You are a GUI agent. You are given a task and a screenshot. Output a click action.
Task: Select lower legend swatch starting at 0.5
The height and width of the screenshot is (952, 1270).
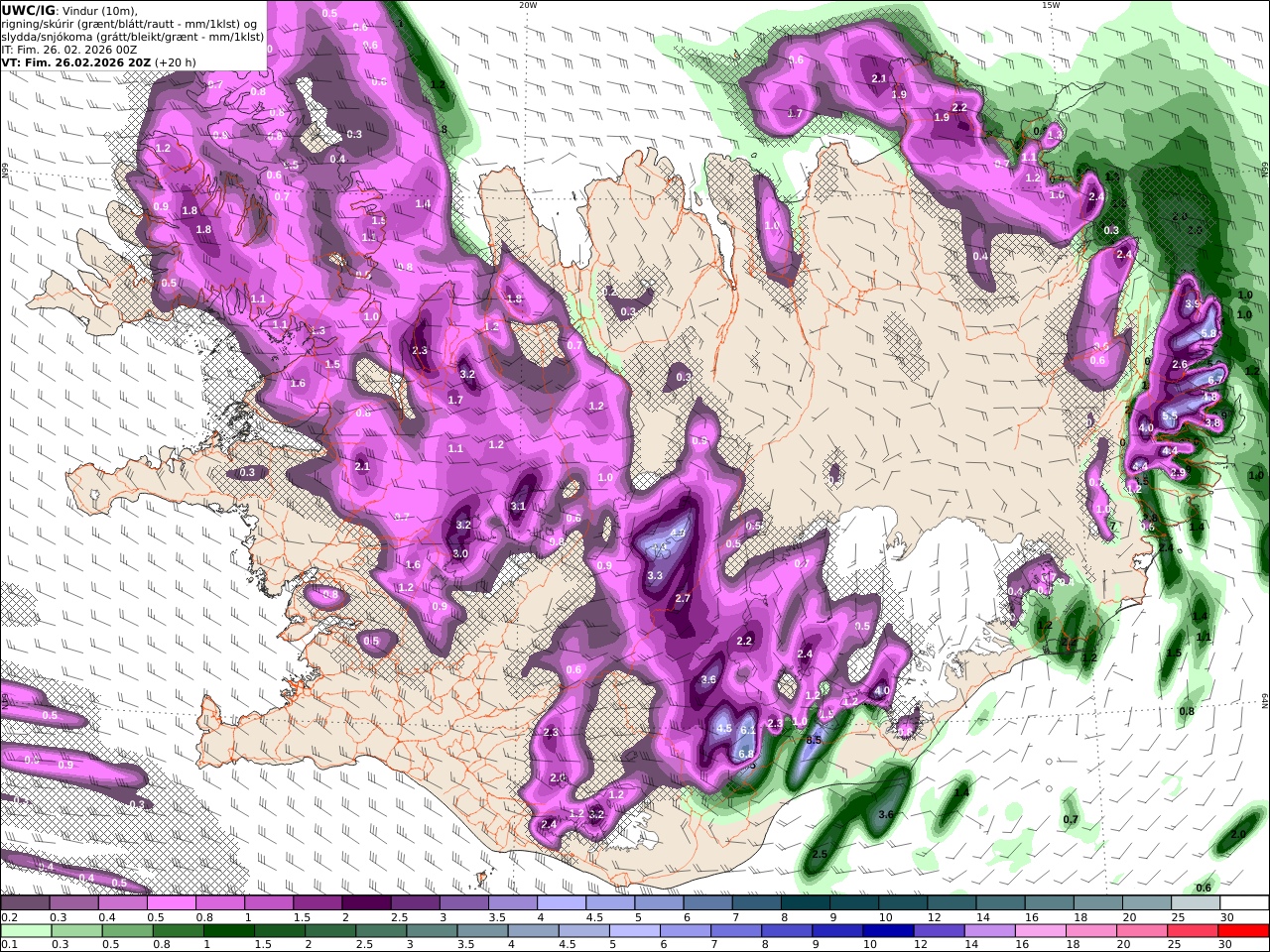click(127, 931)
